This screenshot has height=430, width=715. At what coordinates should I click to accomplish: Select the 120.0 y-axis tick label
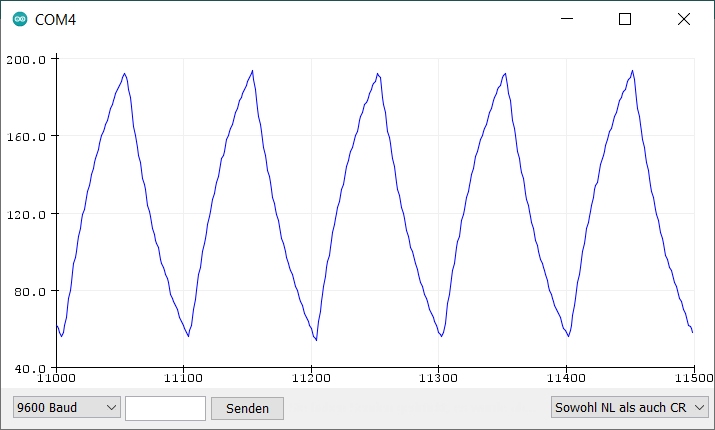tap(28, 214)
